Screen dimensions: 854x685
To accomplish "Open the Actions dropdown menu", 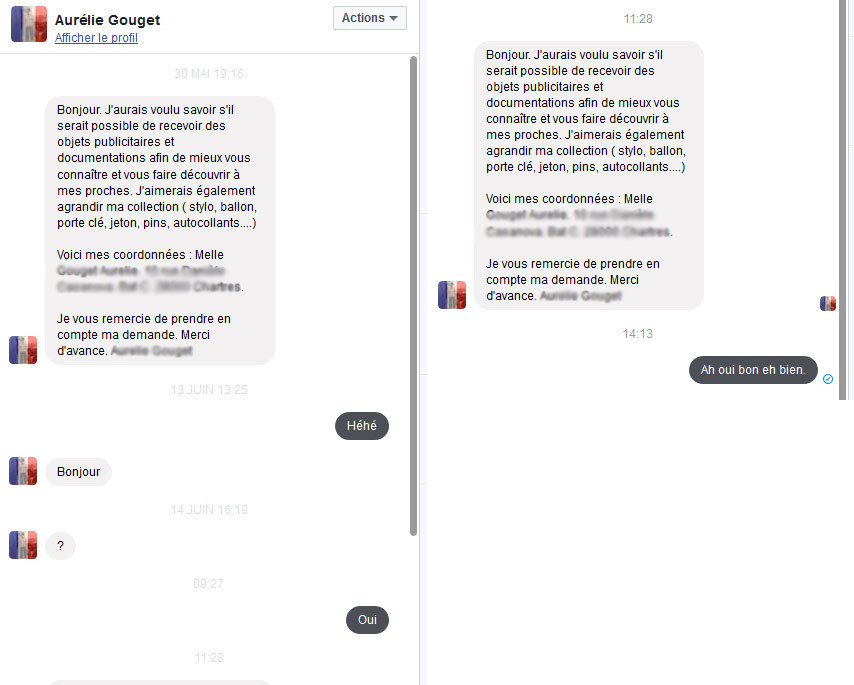I will pyautogui.click(x=370, y=18).
